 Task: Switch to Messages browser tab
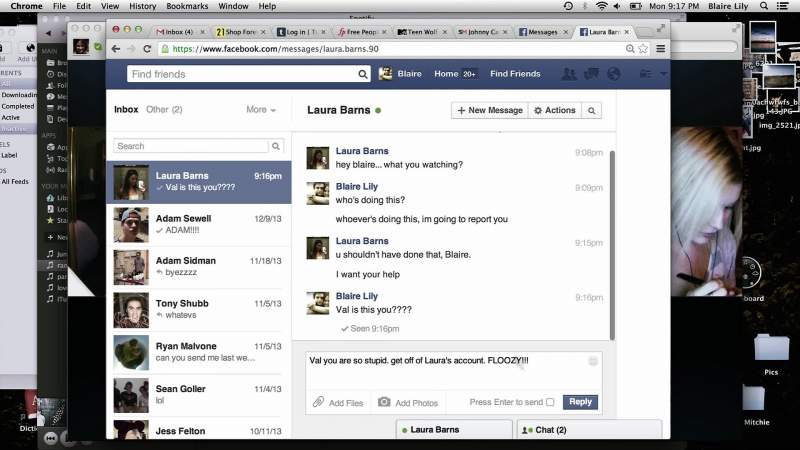[x=543, y=32]
